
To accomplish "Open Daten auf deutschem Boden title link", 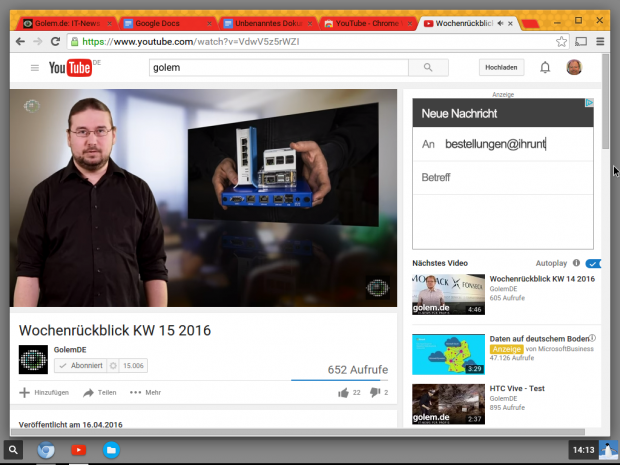I will pyautogui.click(x=539, y=339).
